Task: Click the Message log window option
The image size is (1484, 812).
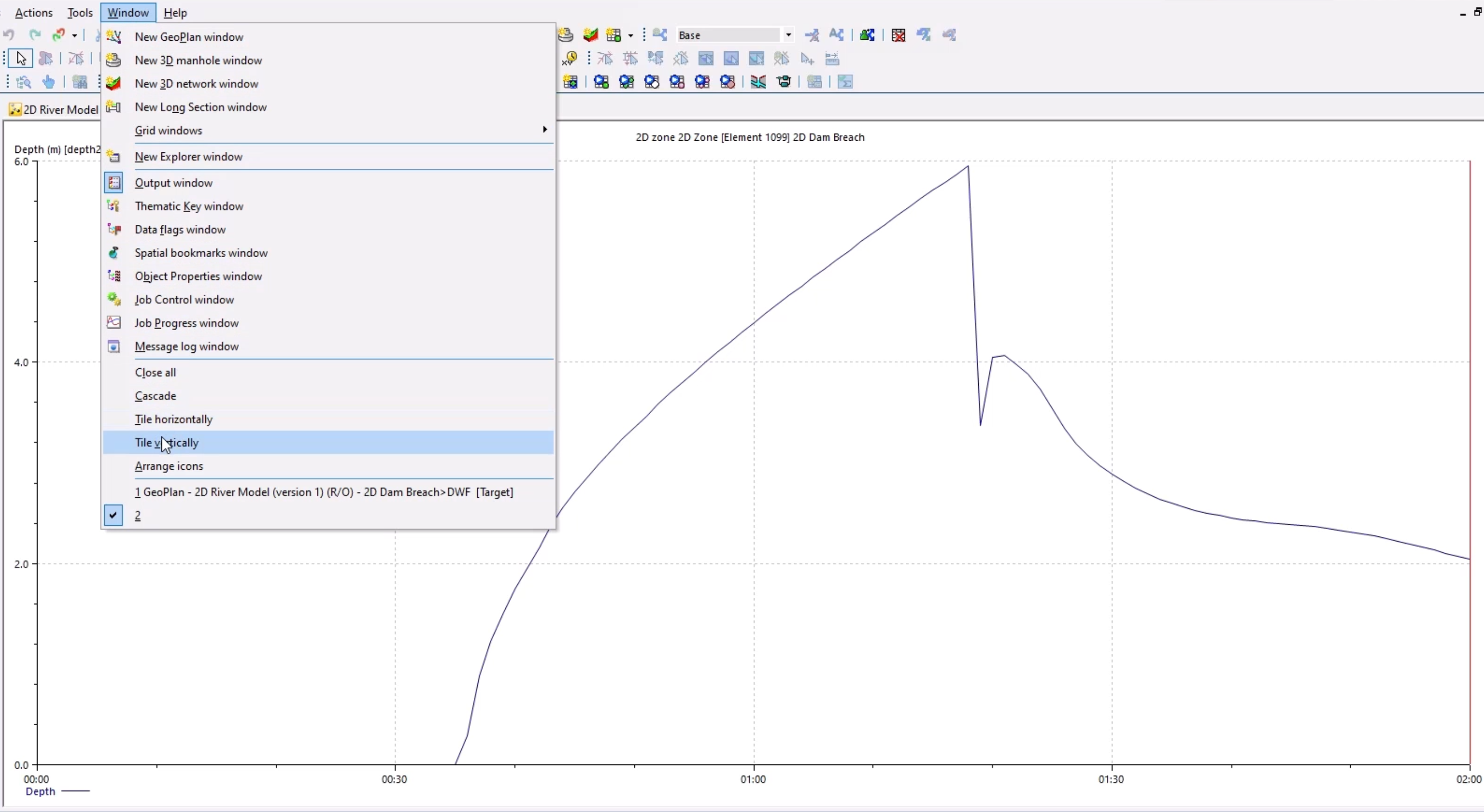Action: tap(187, 346)
